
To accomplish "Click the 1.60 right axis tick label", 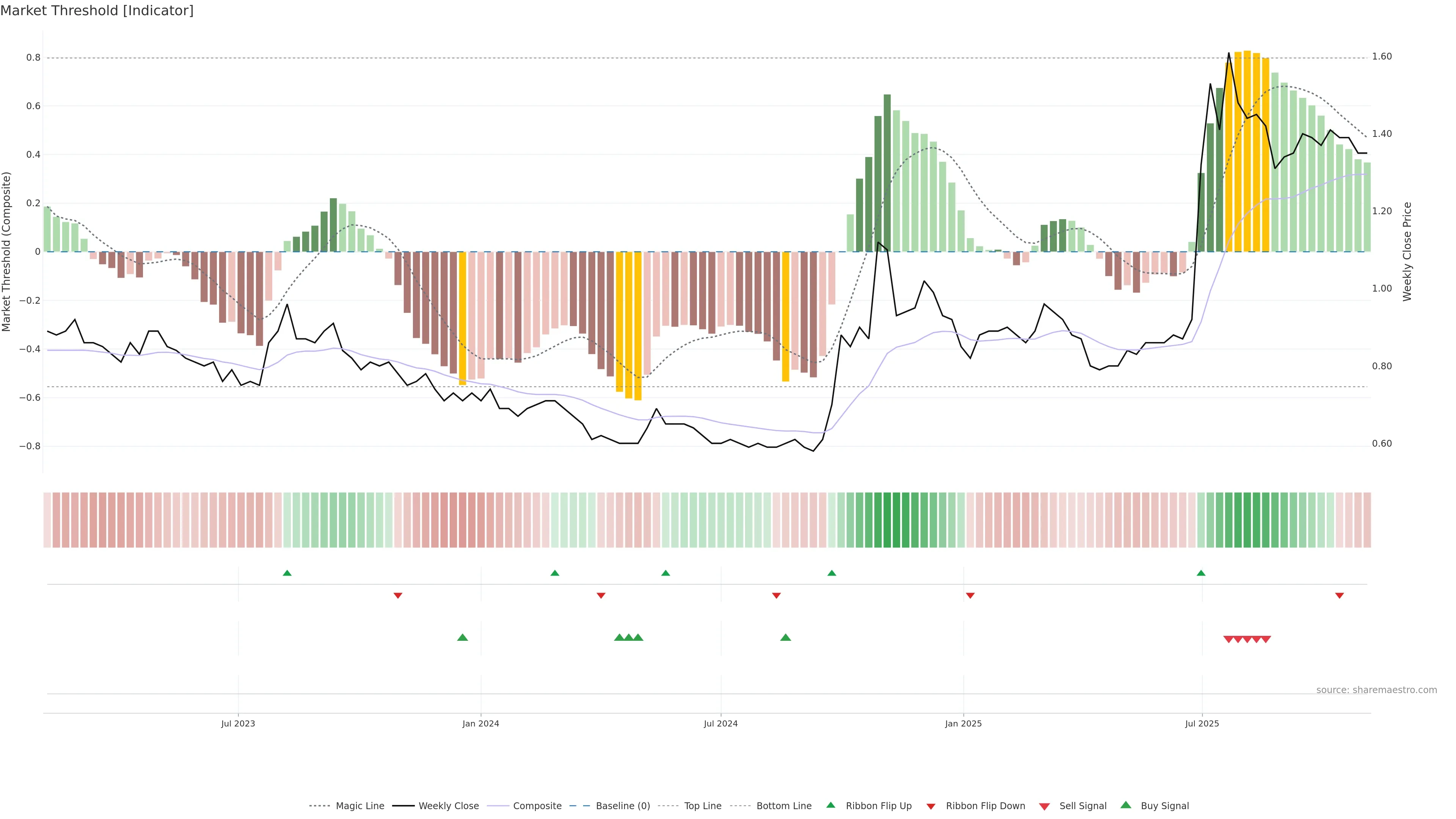I will pos(1381,56).
